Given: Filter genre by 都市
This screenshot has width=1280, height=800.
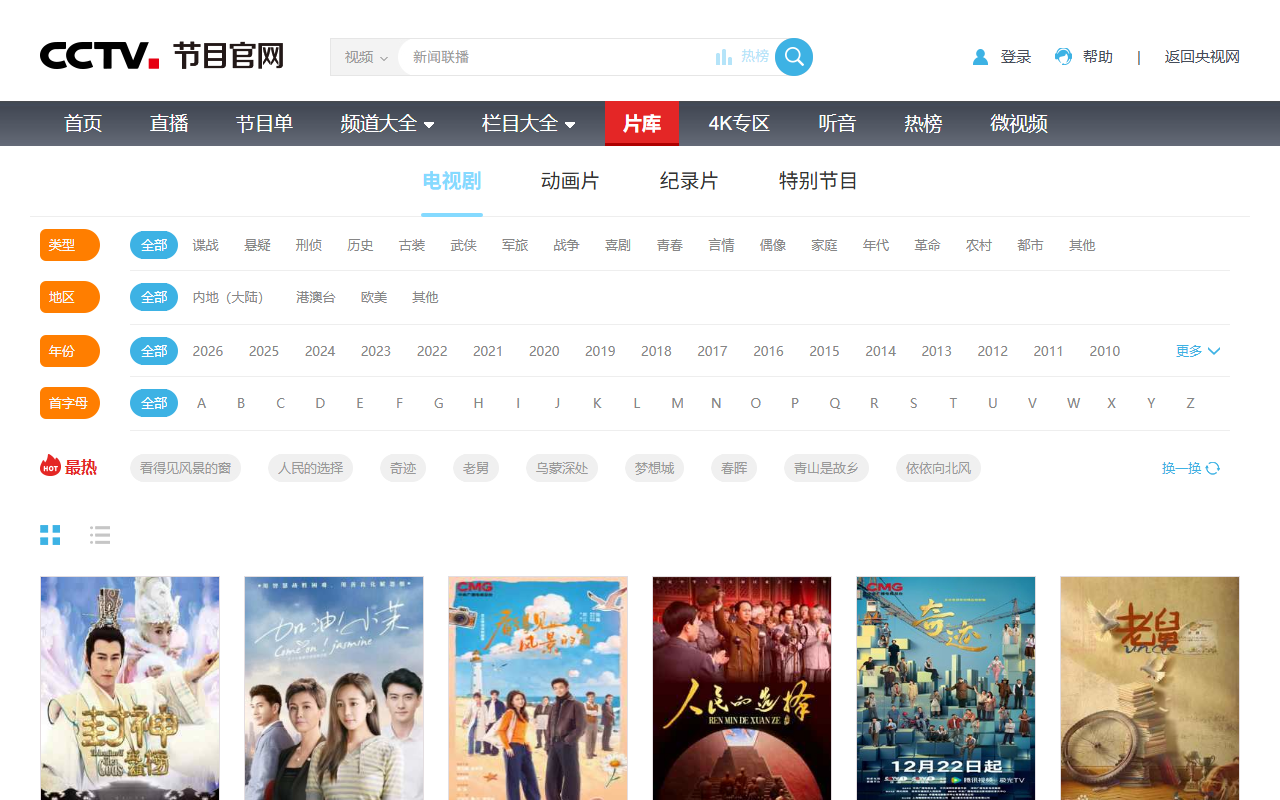Looking at the screenshot, I should coord(1030,245).
